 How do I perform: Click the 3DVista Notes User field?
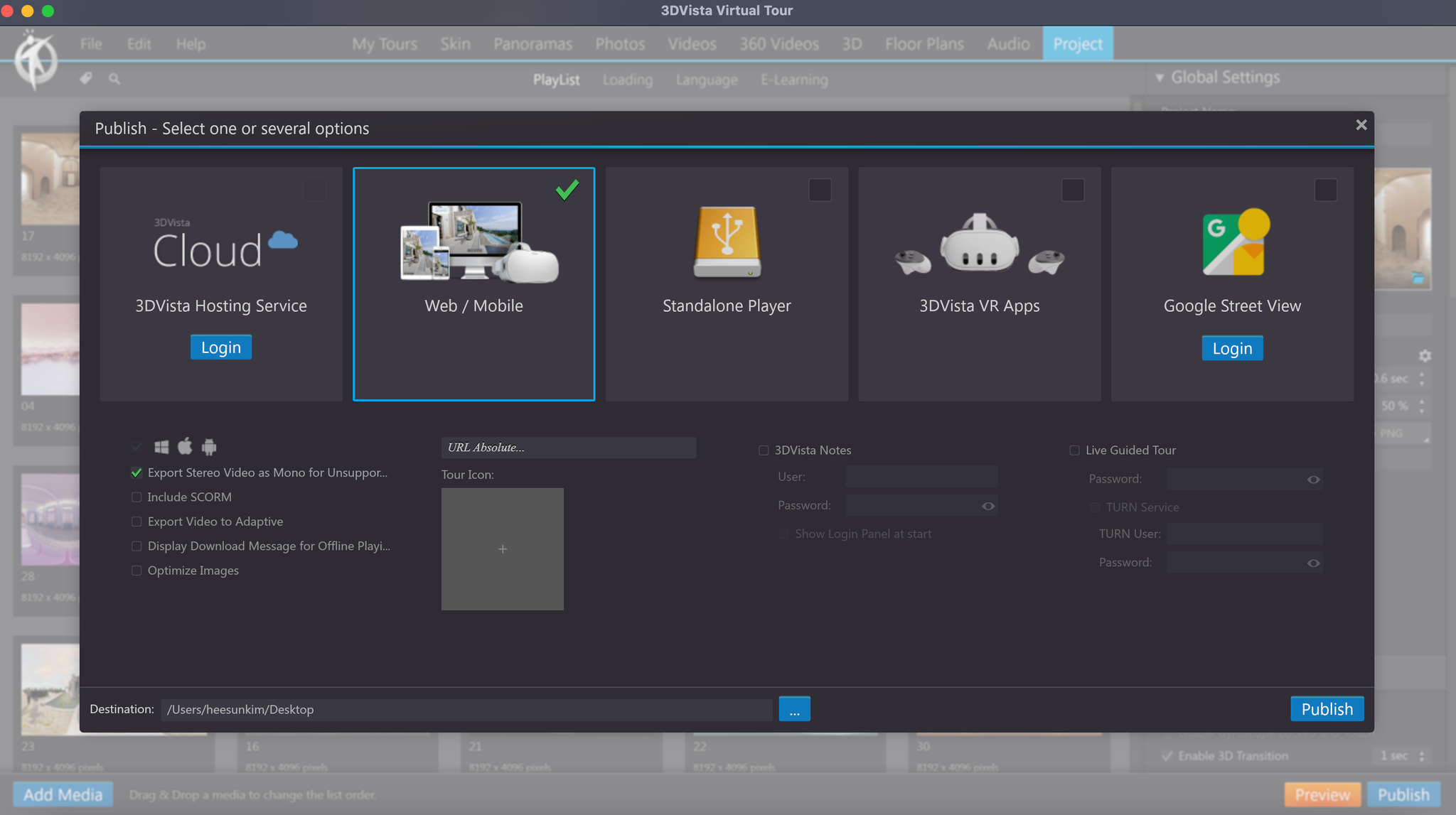coord(921,477)
